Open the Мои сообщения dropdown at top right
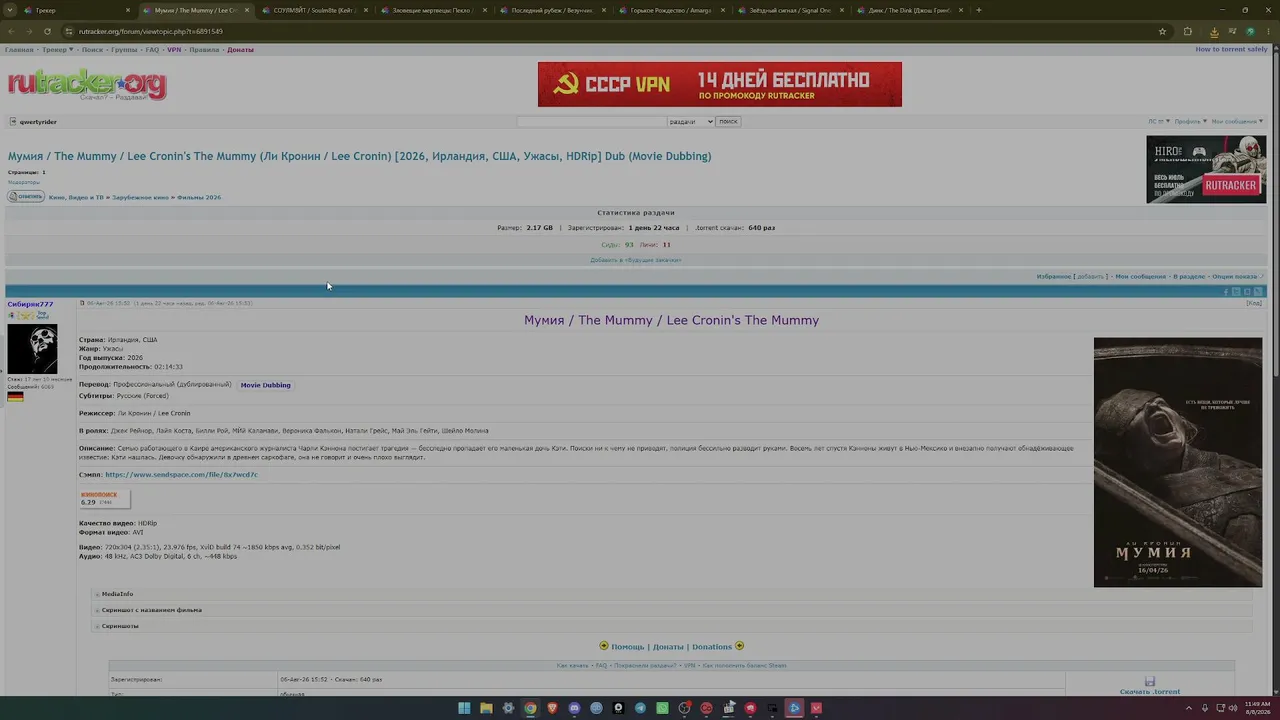Screen dimensions: 1280x720 pos(1239,121)
